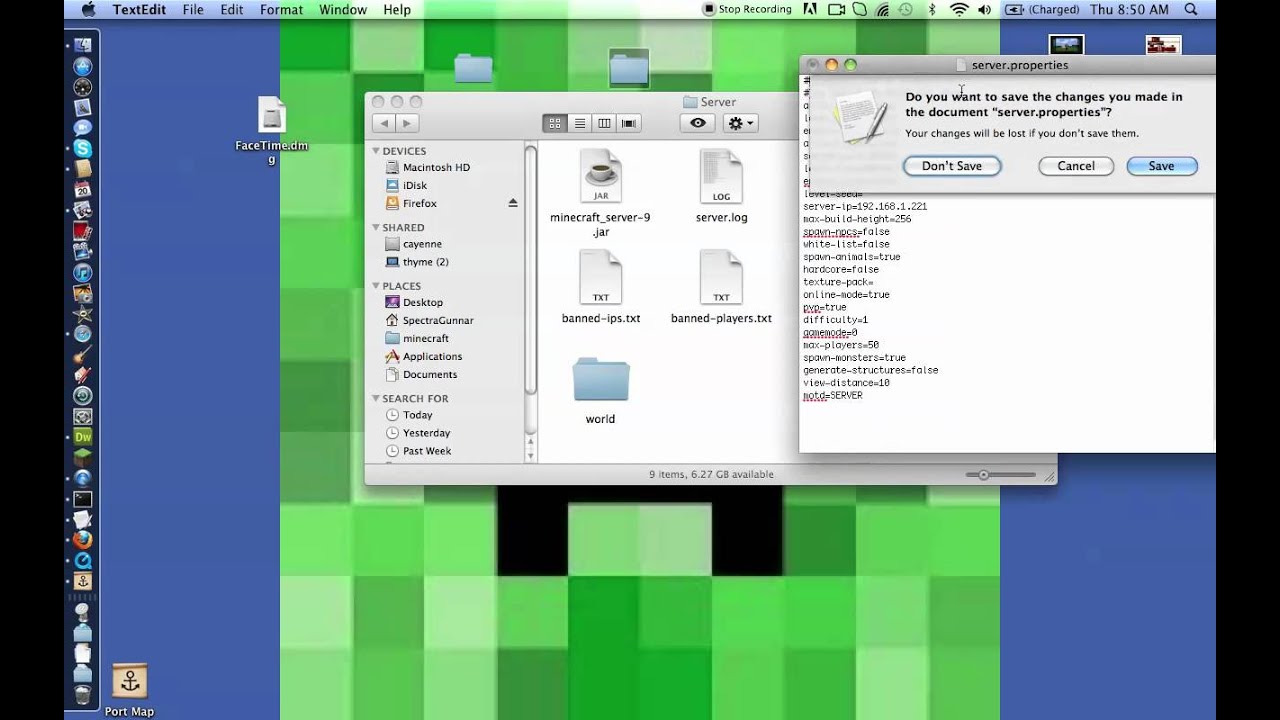1280x720 pixels.
Task: Click the Bluetooth menu bar icon
Action: tap(932, 9)
